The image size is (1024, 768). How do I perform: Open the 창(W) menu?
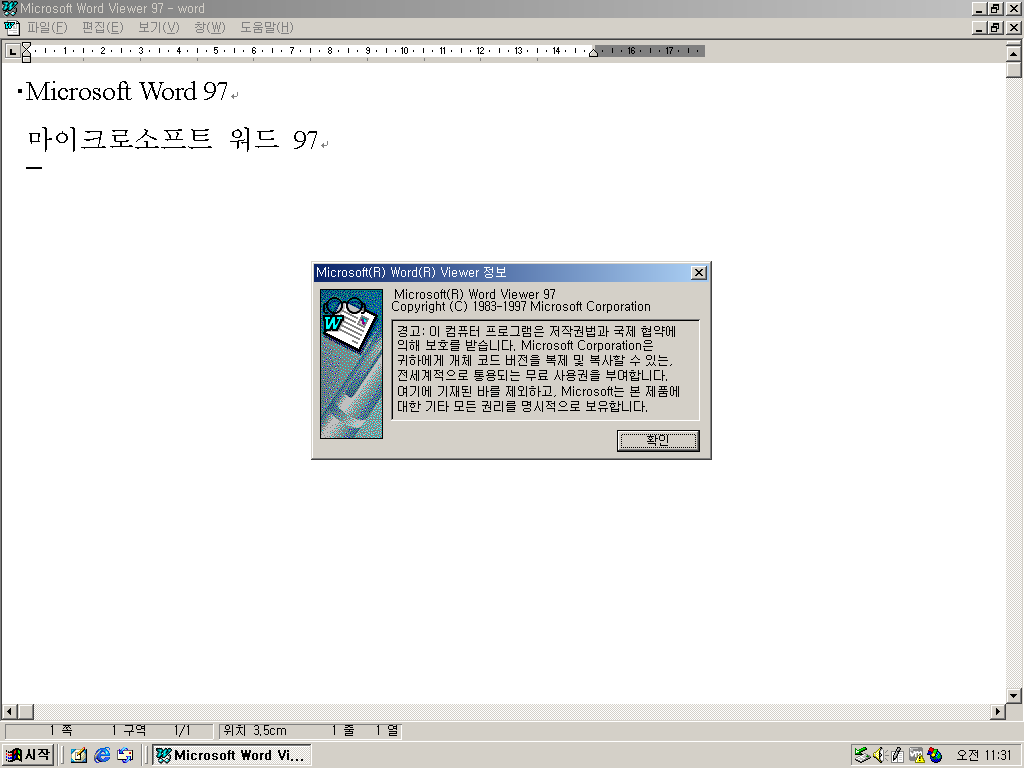[210, 27]
